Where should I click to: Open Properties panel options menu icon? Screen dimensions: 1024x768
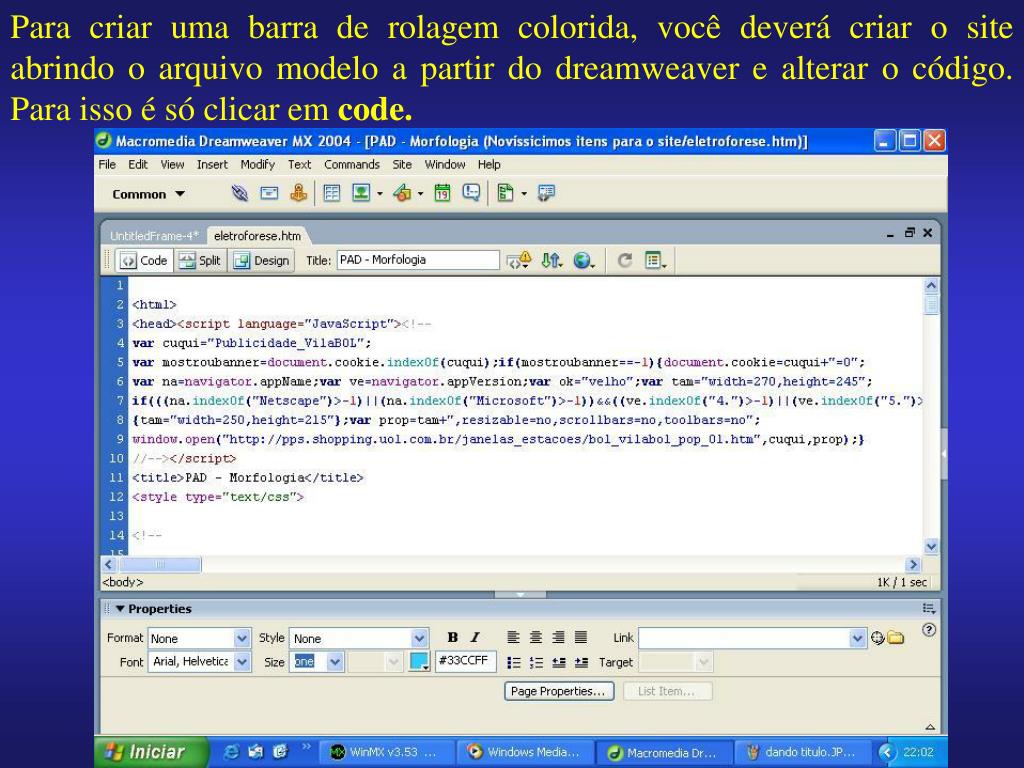929,609
